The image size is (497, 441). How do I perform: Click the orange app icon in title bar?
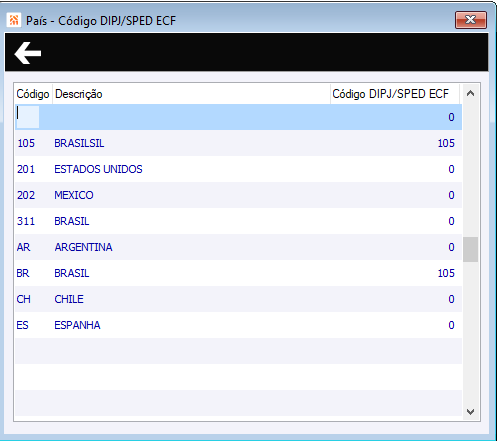(x=14, y=20)
